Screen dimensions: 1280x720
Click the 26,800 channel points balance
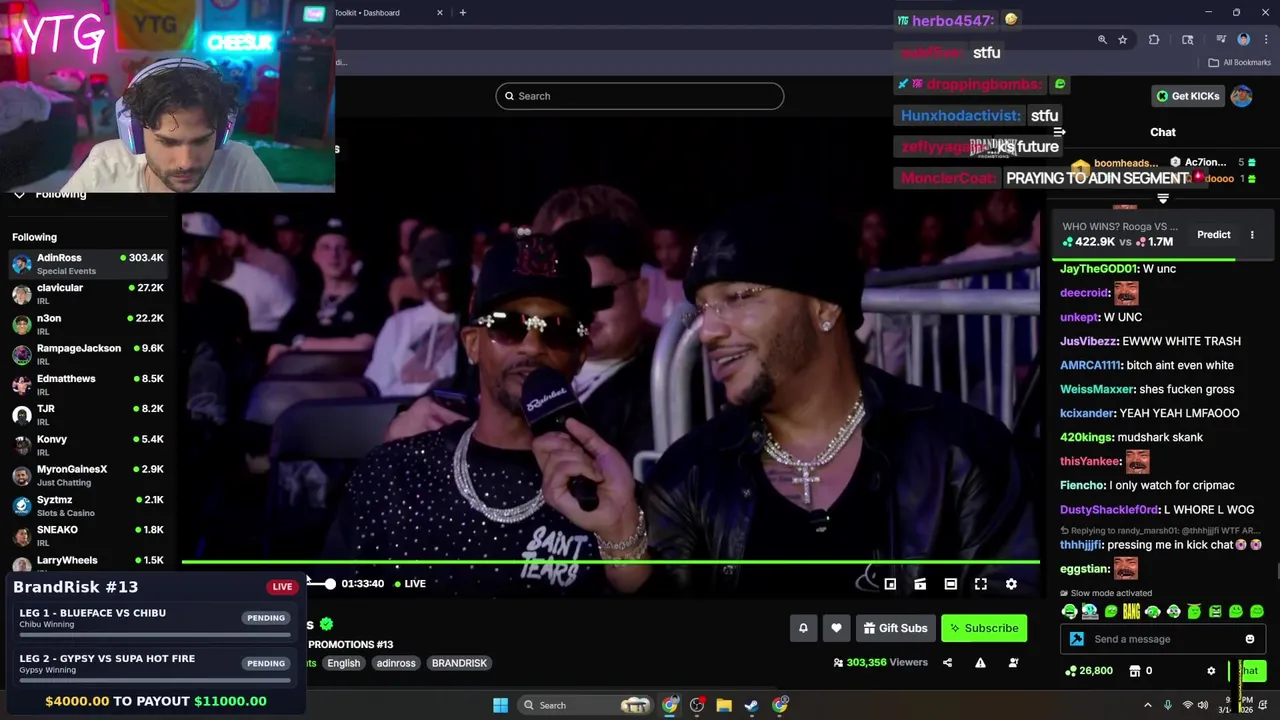pyautogui.click(x=1088, y=671)
